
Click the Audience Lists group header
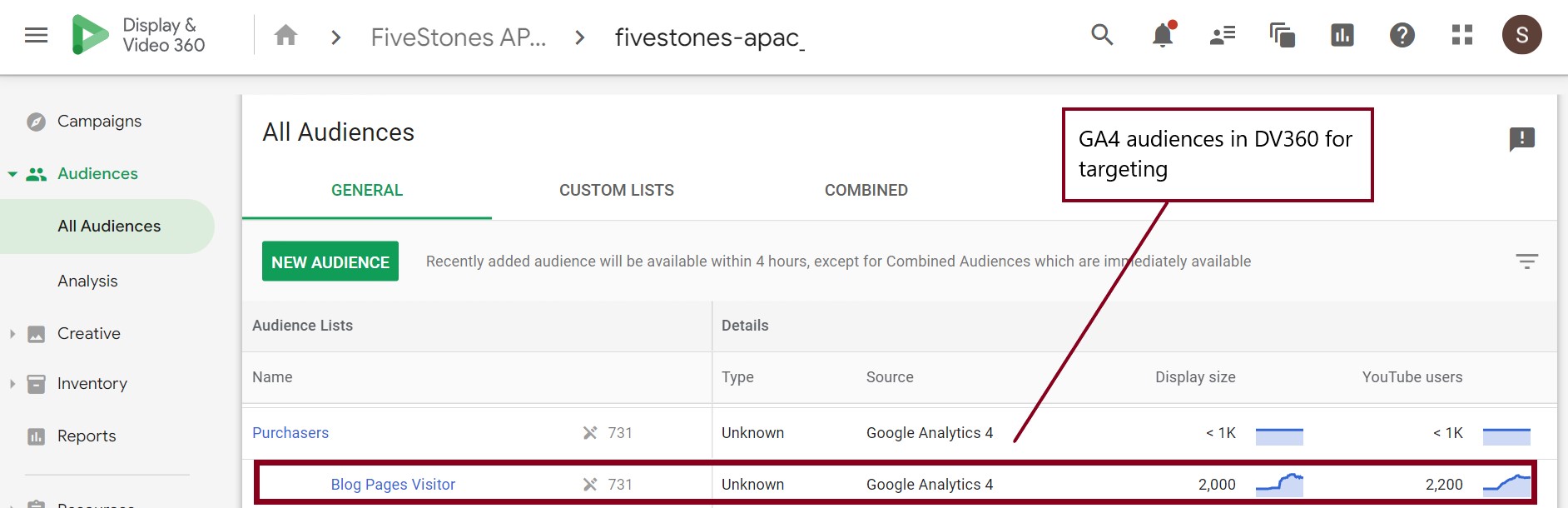coord(302,326)
